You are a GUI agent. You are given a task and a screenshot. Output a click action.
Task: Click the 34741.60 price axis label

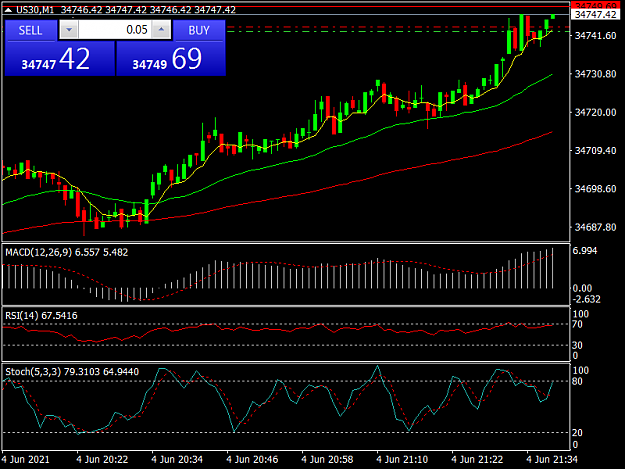tap(596, 35)
